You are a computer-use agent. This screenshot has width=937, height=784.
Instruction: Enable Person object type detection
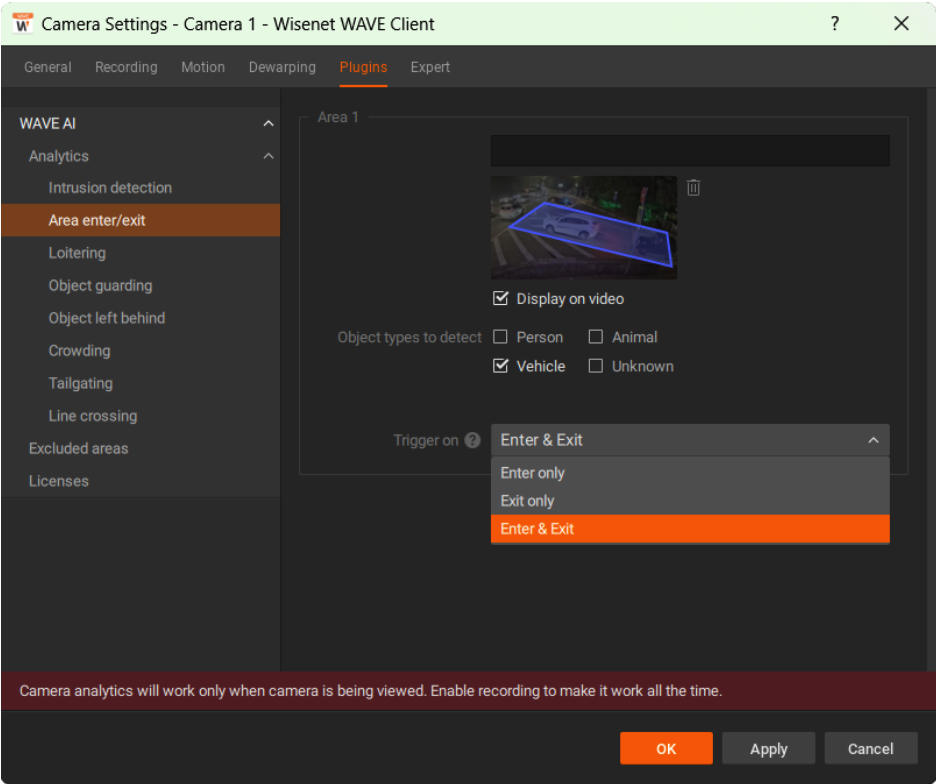pyautogui.click(x=501, y=337)
